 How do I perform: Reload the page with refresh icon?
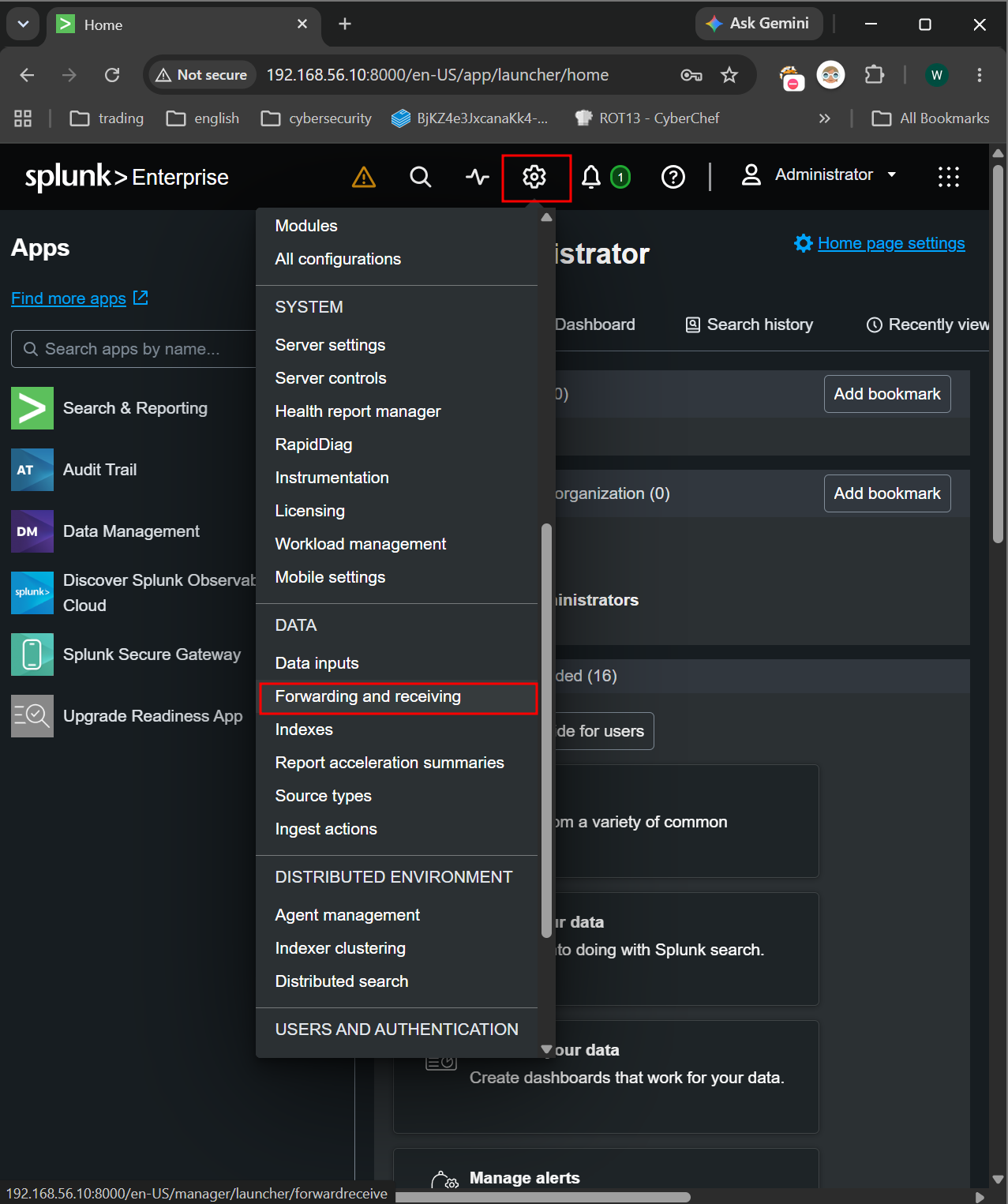[x=112, y=75]
